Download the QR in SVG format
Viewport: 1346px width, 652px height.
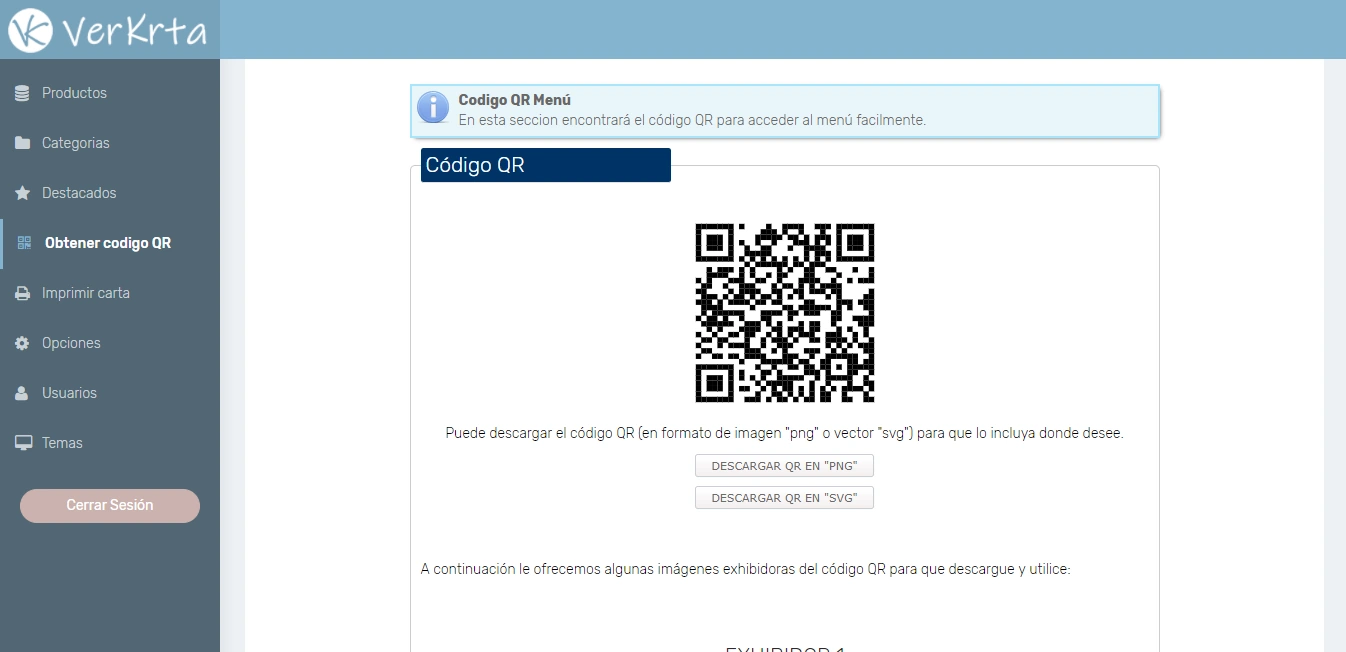(x=784, y=498)
